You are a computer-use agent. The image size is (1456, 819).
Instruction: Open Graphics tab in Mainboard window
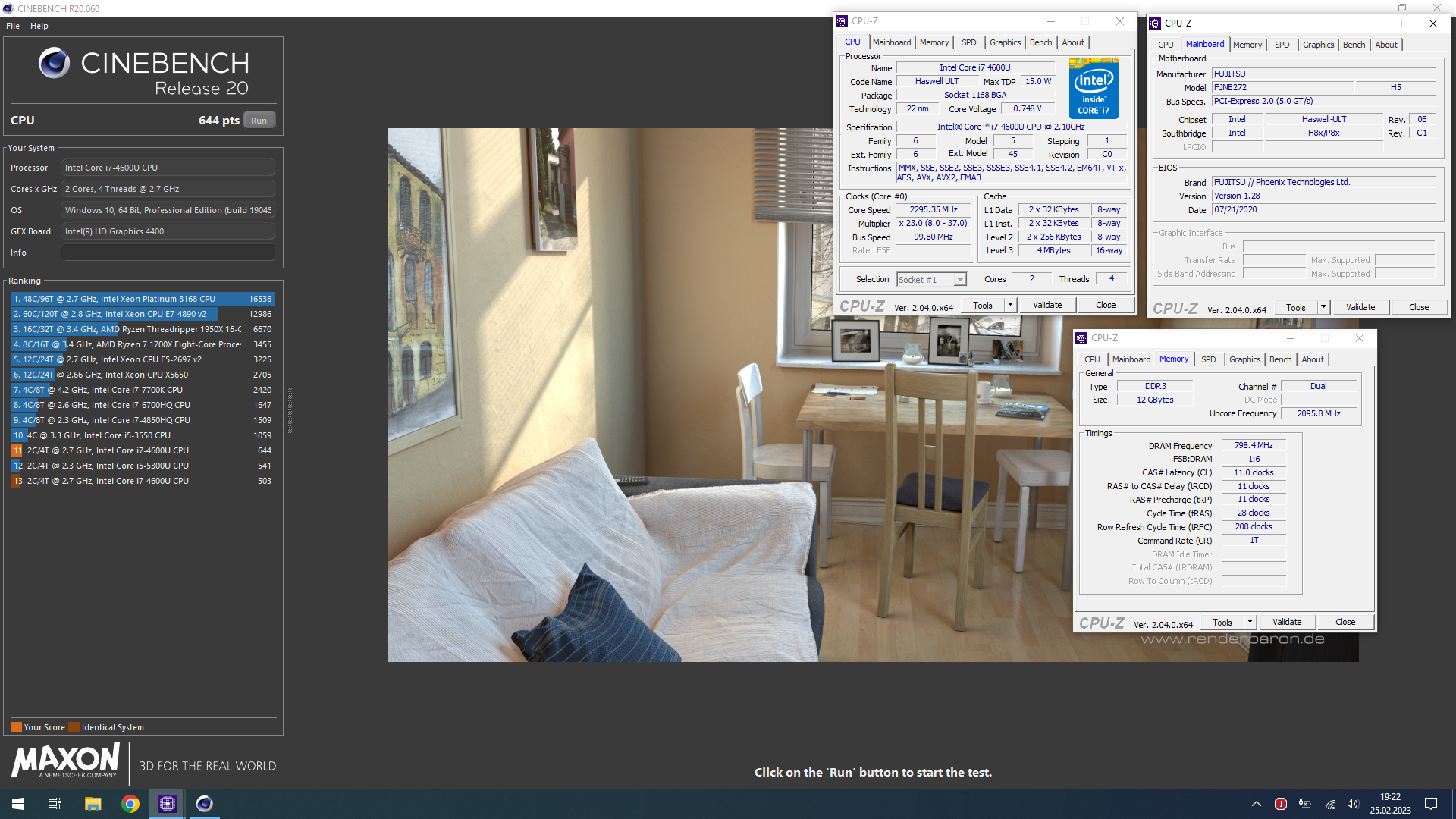(1319, 45)
